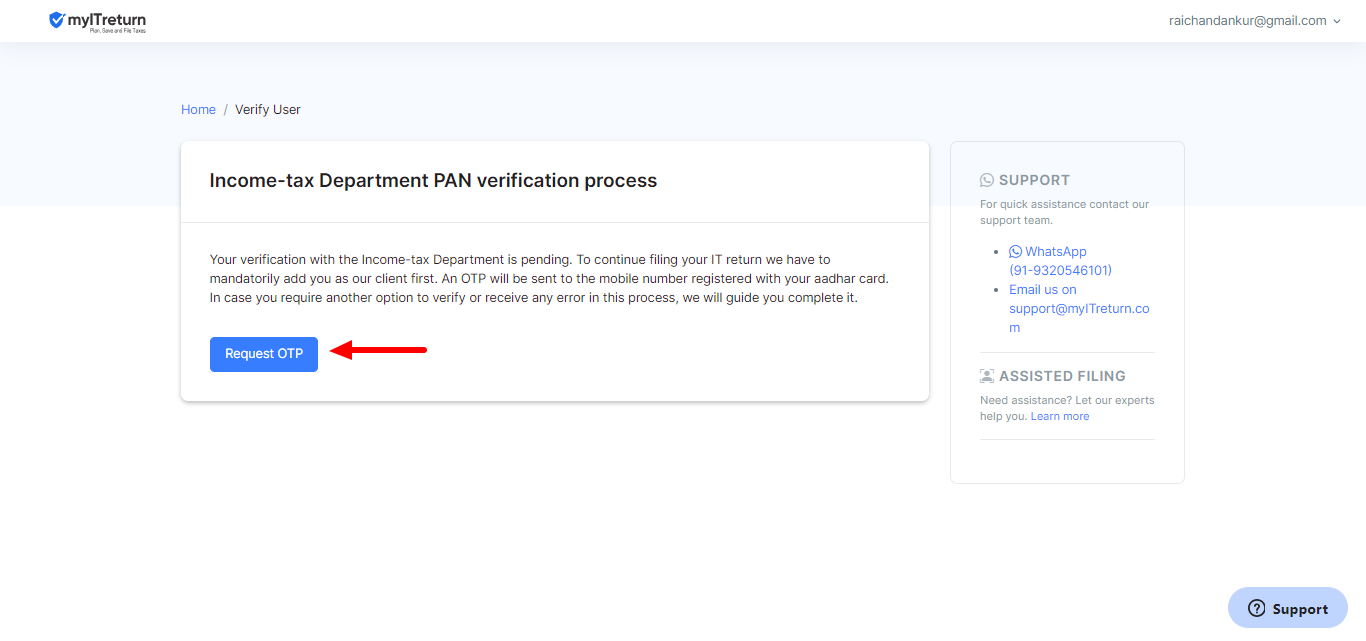This screenshot has width=1366, height=641.
Task: Click the question mark icon in Support
Action: tap(1257, 608)
